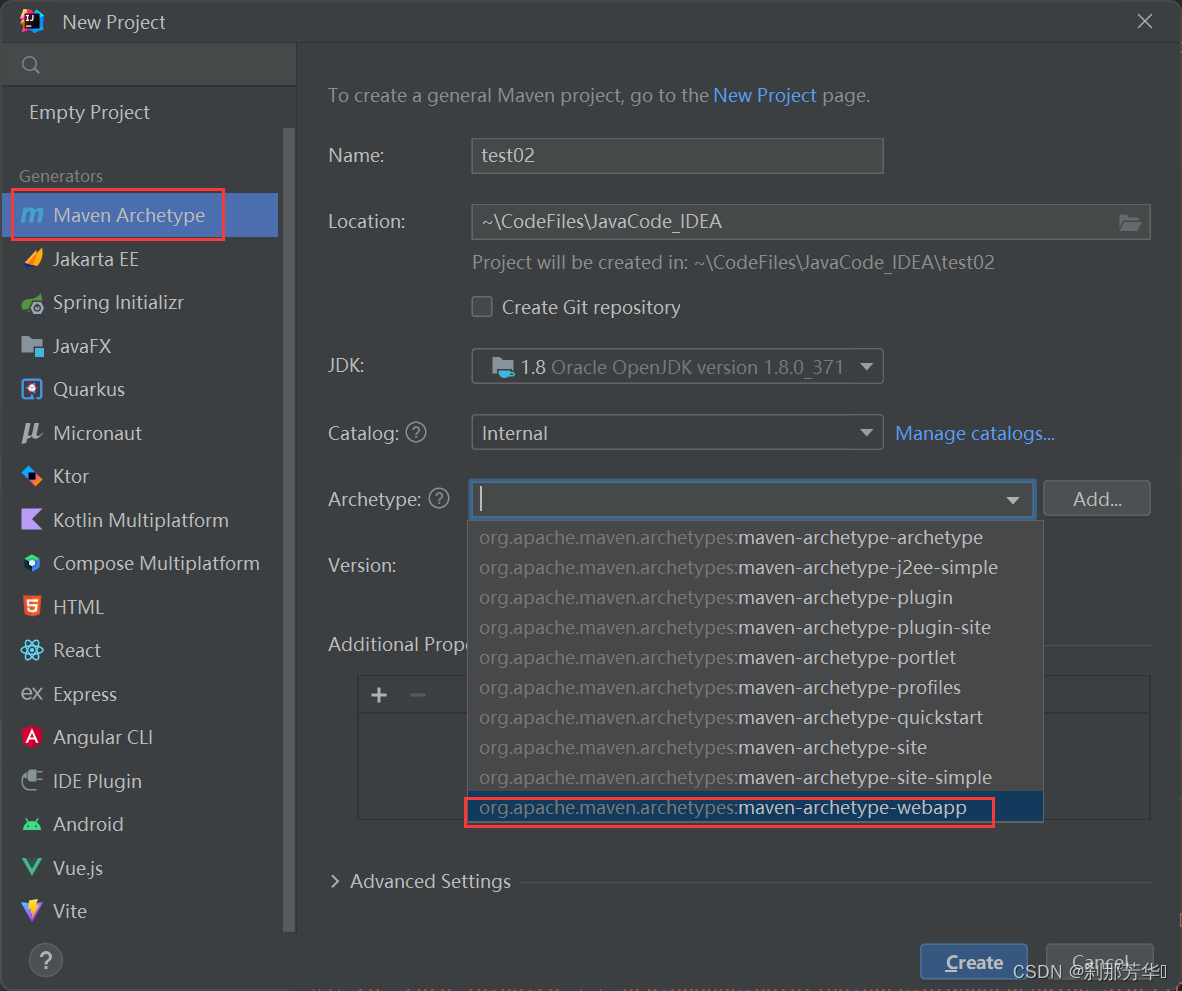Close the New Project dialog
Screen dimensions: 1182x991
(x=1144, y=22)
